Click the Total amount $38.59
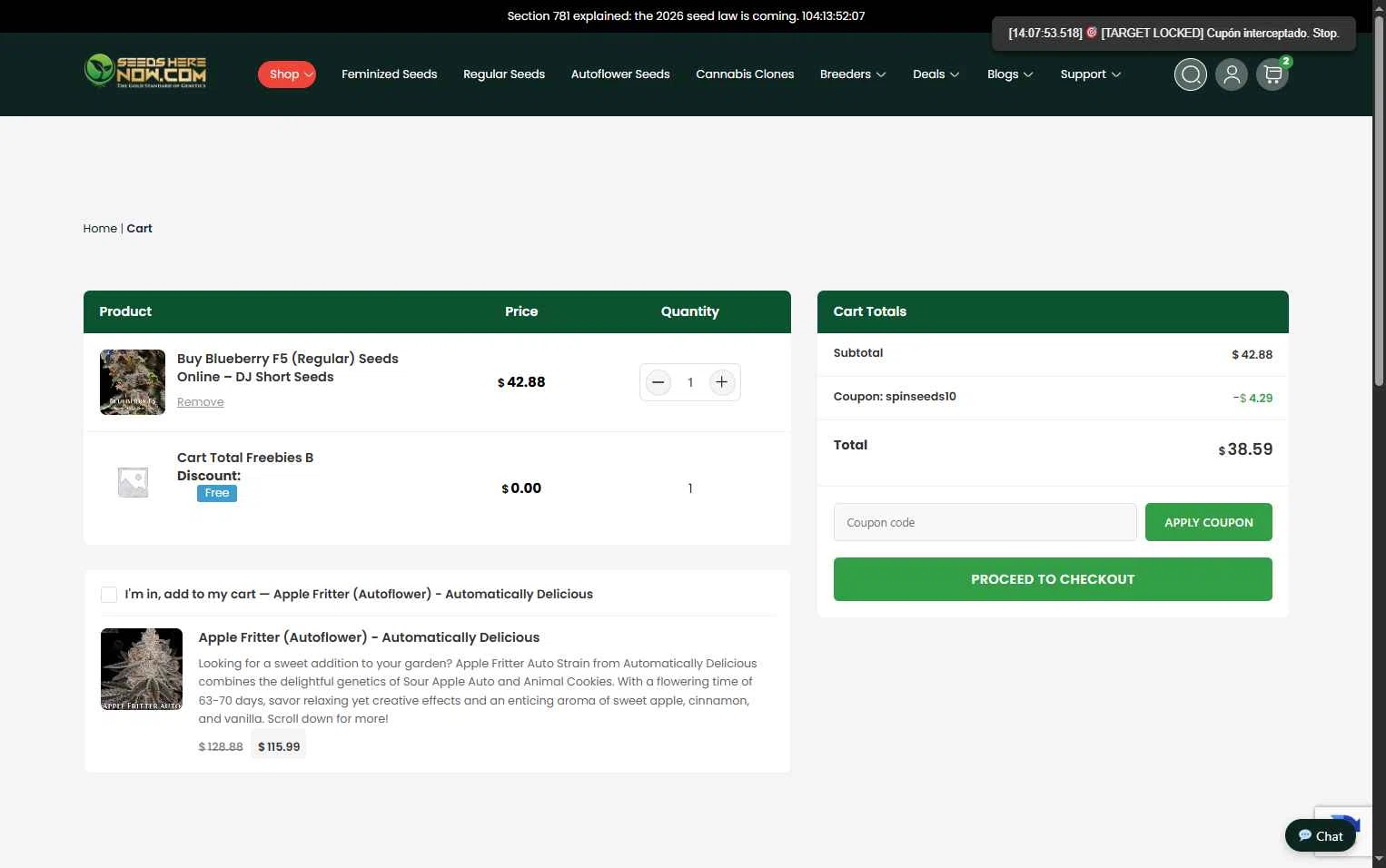1386x868 pixels. tap(1245, 449)
